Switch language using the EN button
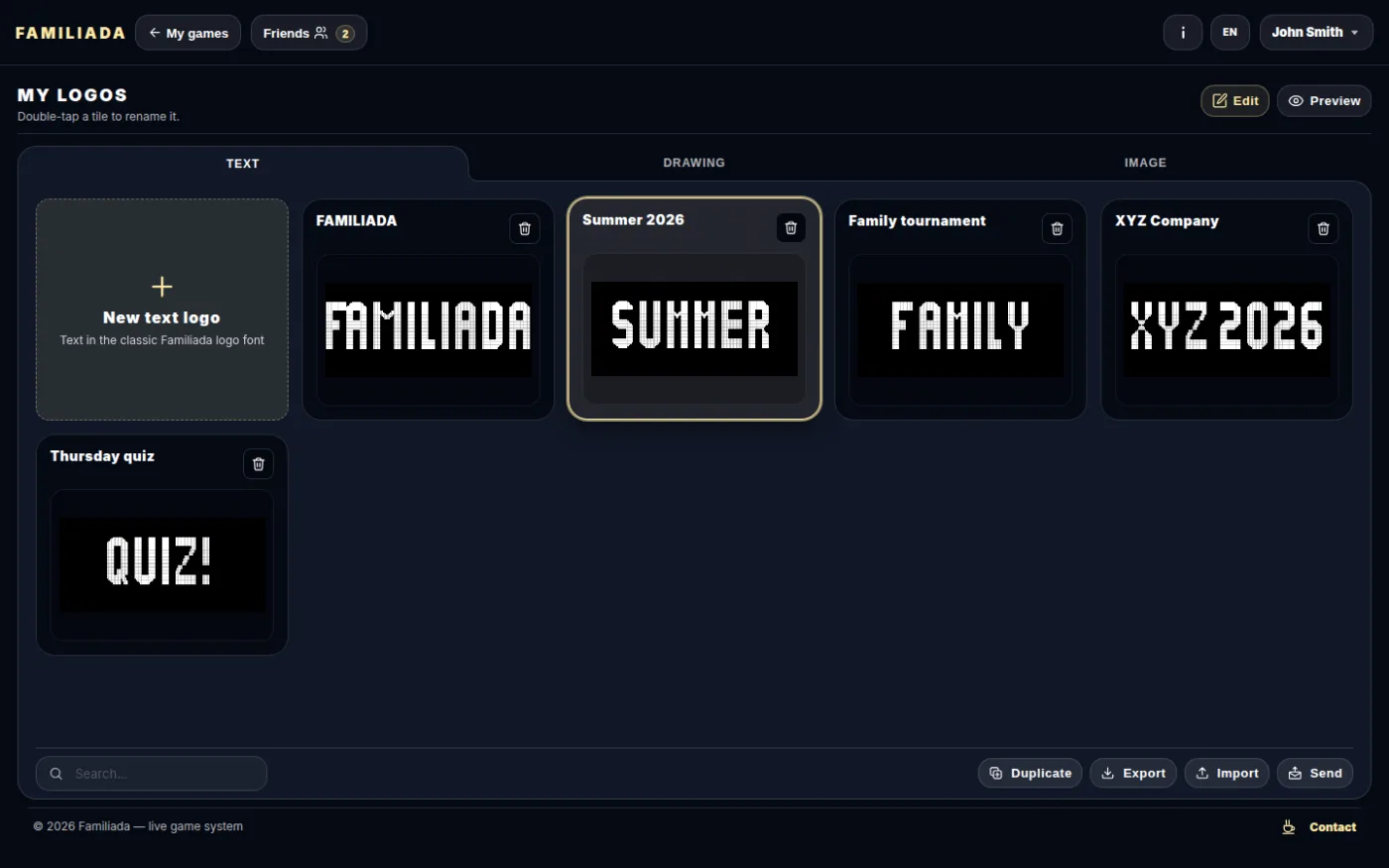The height and width of the screenshot is (868, 1389). 1230,33
